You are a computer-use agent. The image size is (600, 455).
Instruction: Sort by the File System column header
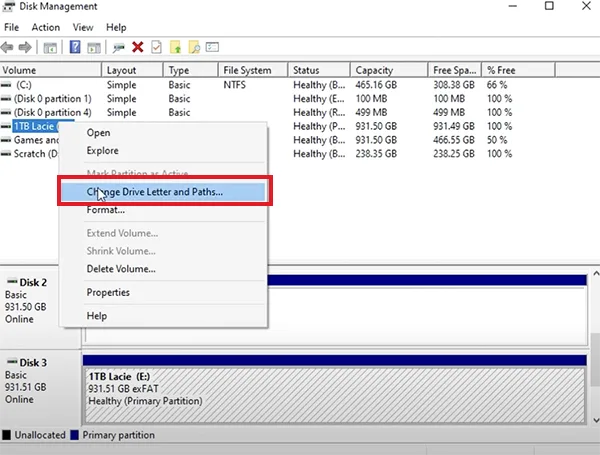(x=253, y=70)
